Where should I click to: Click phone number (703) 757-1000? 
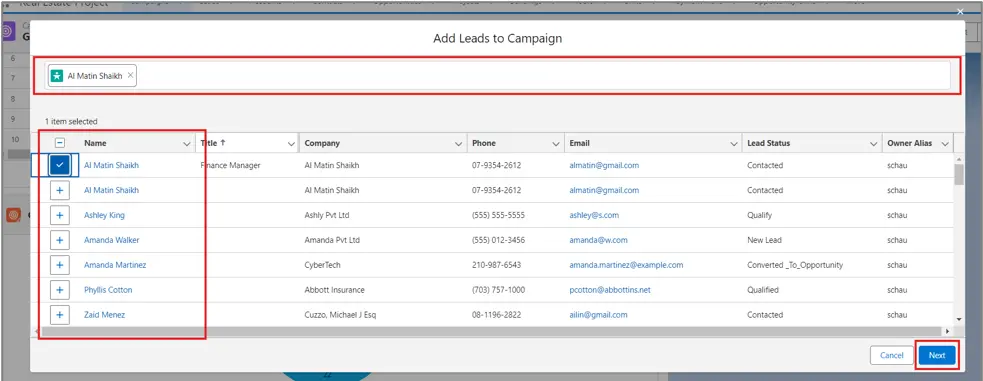click(x=498, y=290)
